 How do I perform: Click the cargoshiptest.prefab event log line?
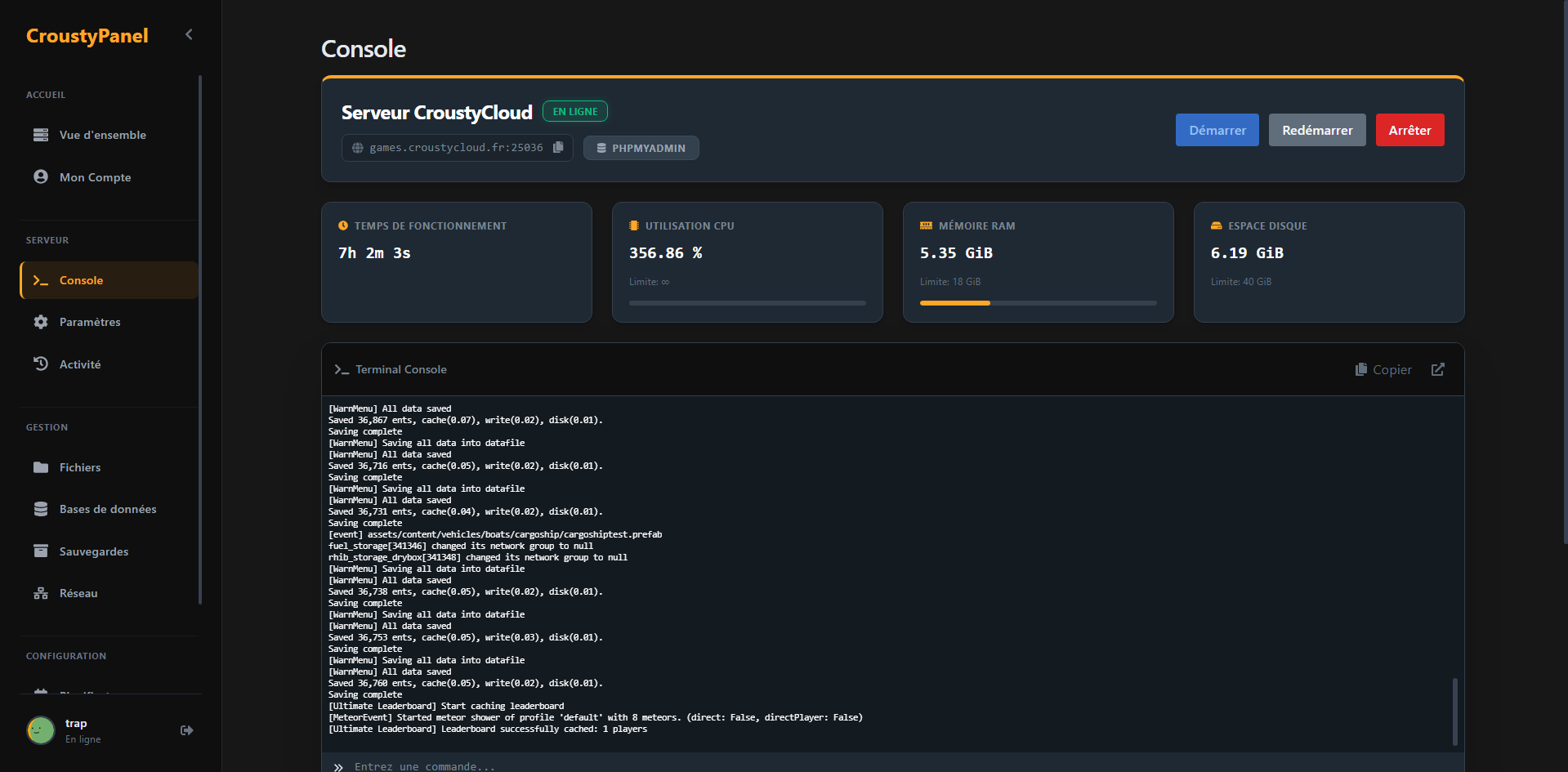pos(495,534)
